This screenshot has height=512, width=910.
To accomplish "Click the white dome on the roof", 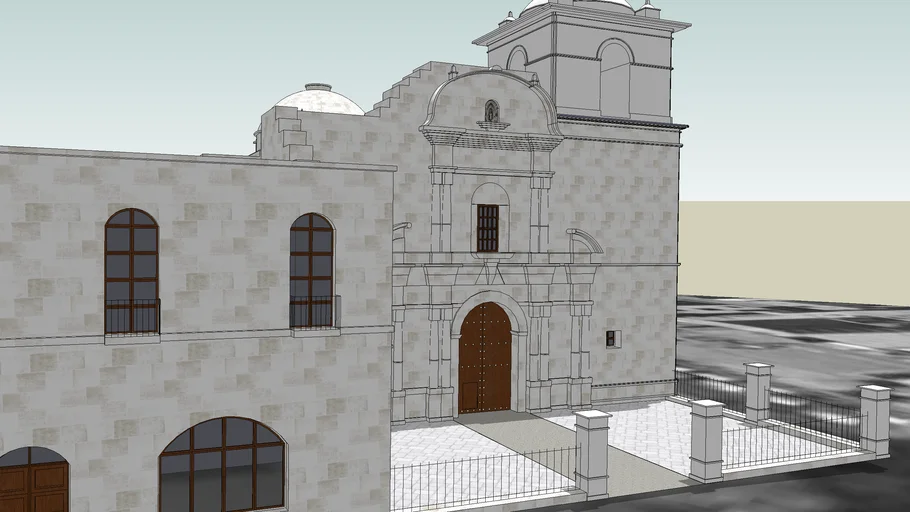I will (x=319, y=99).
